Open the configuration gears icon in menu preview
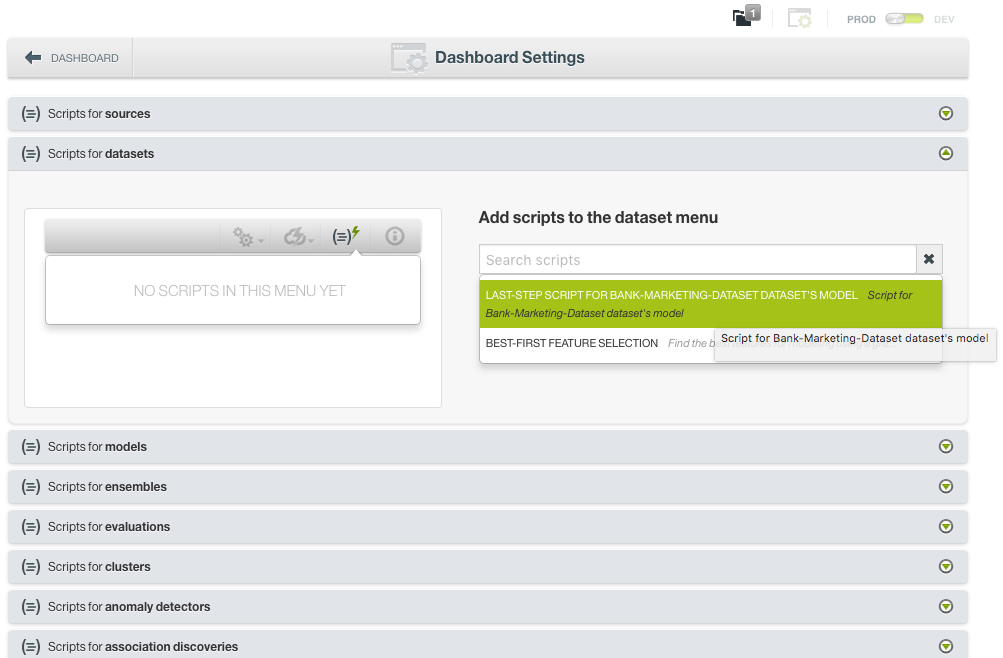This screenshot has height=658, width=1003. (x=245, y=236)
